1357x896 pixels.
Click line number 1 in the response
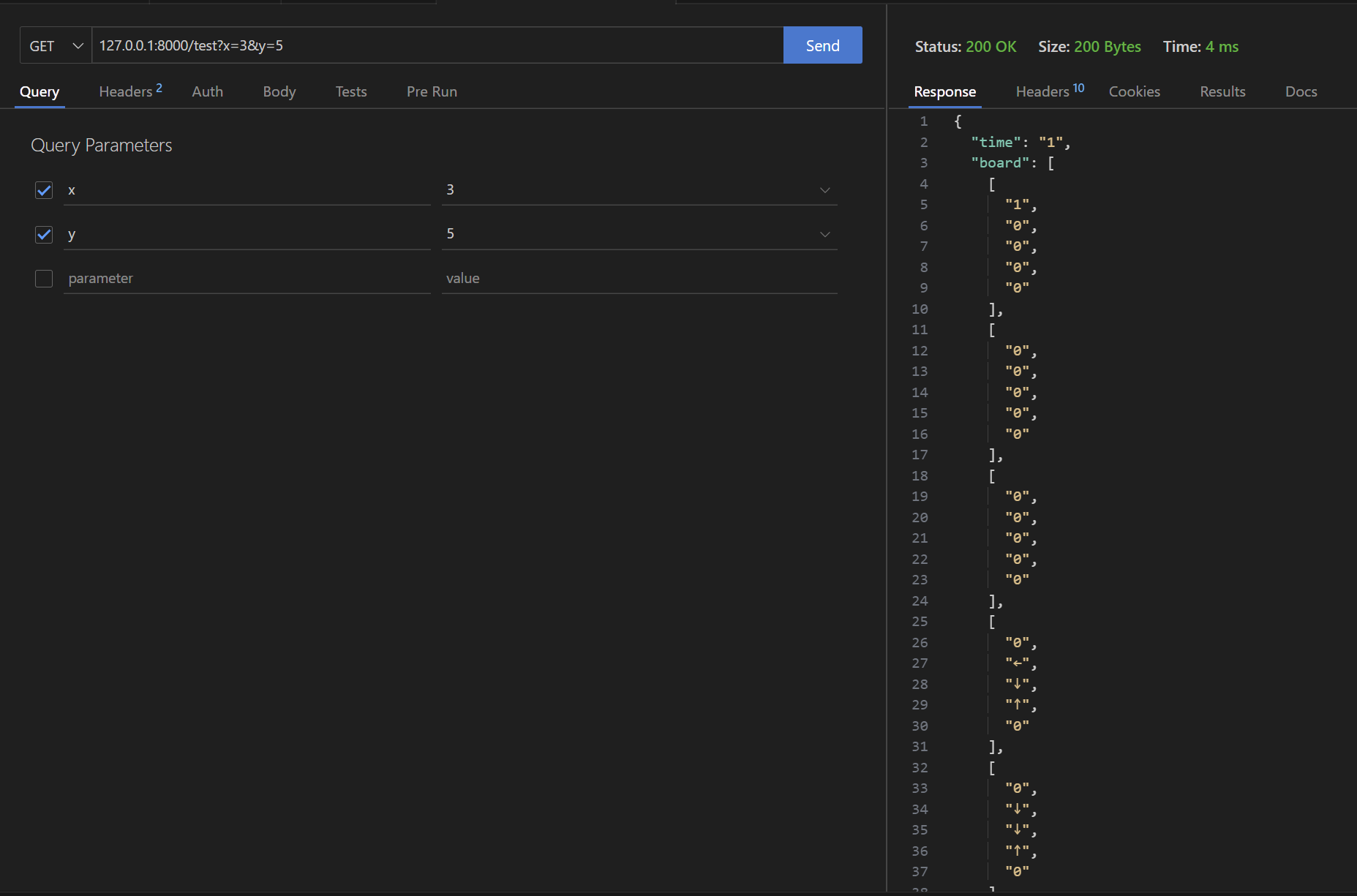[x=924, y=121]
